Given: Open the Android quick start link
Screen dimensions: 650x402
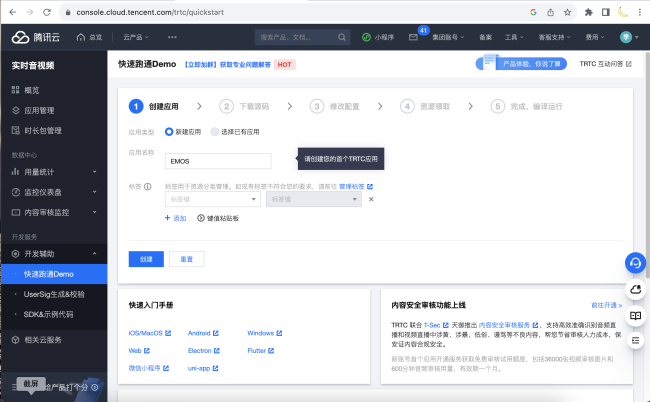Looking at the screenshot, I should point(203,333).
